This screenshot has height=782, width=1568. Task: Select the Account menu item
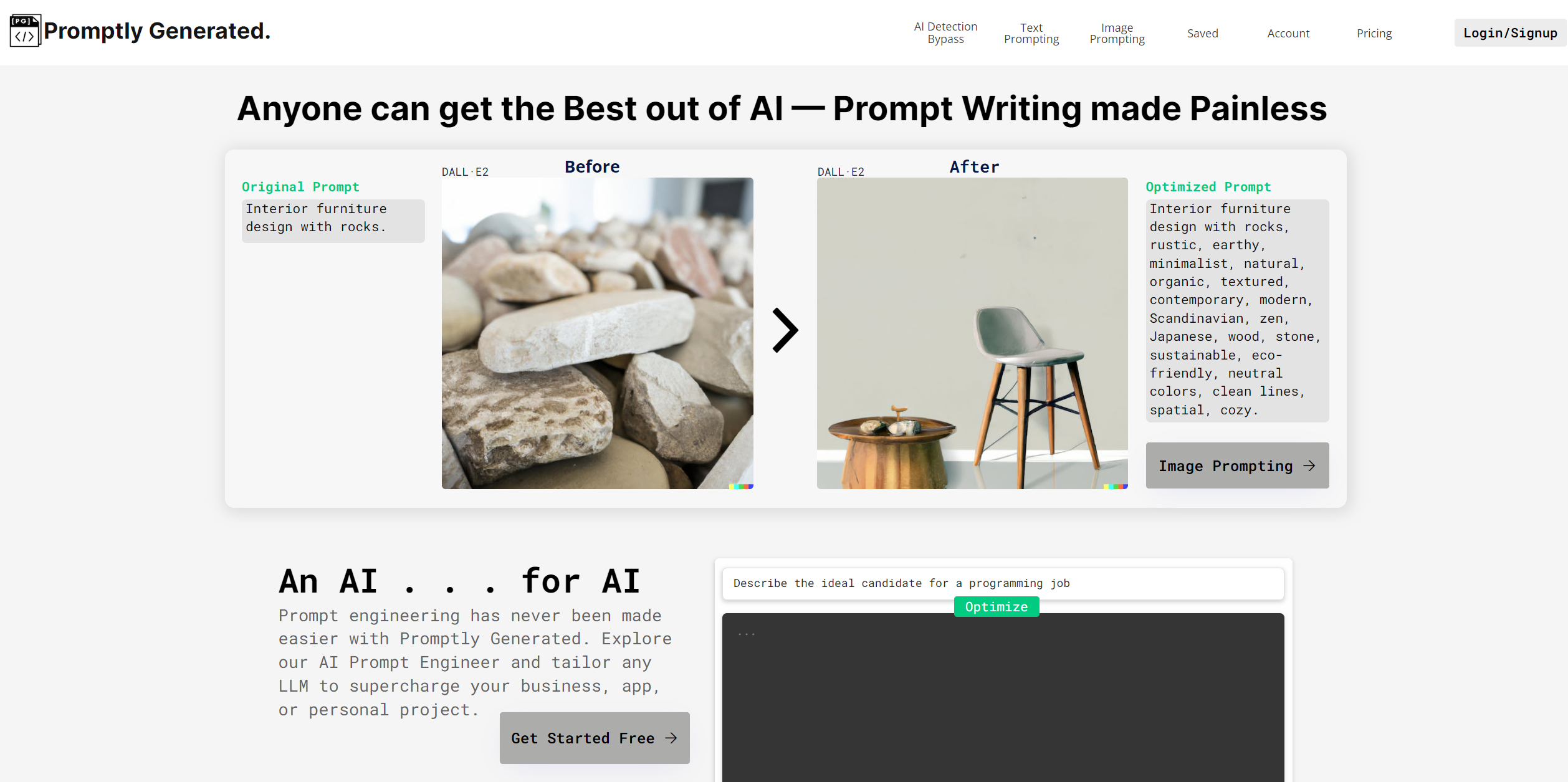pos(1288,33)
